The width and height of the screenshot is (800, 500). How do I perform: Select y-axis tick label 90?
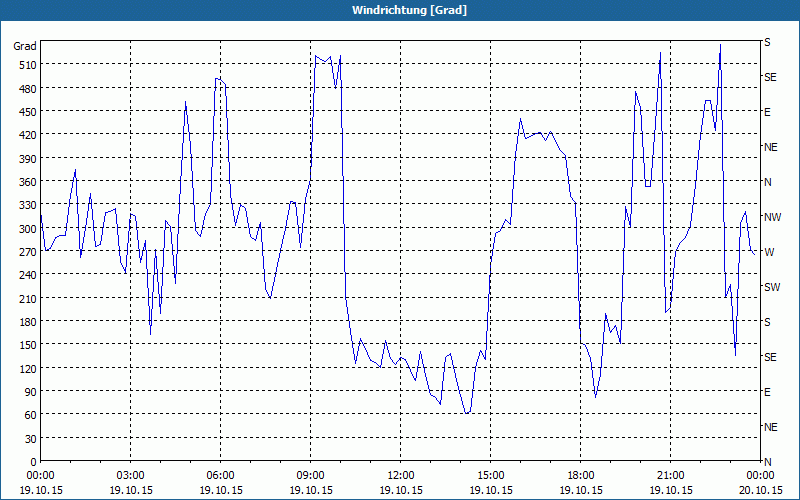[31, 392]
